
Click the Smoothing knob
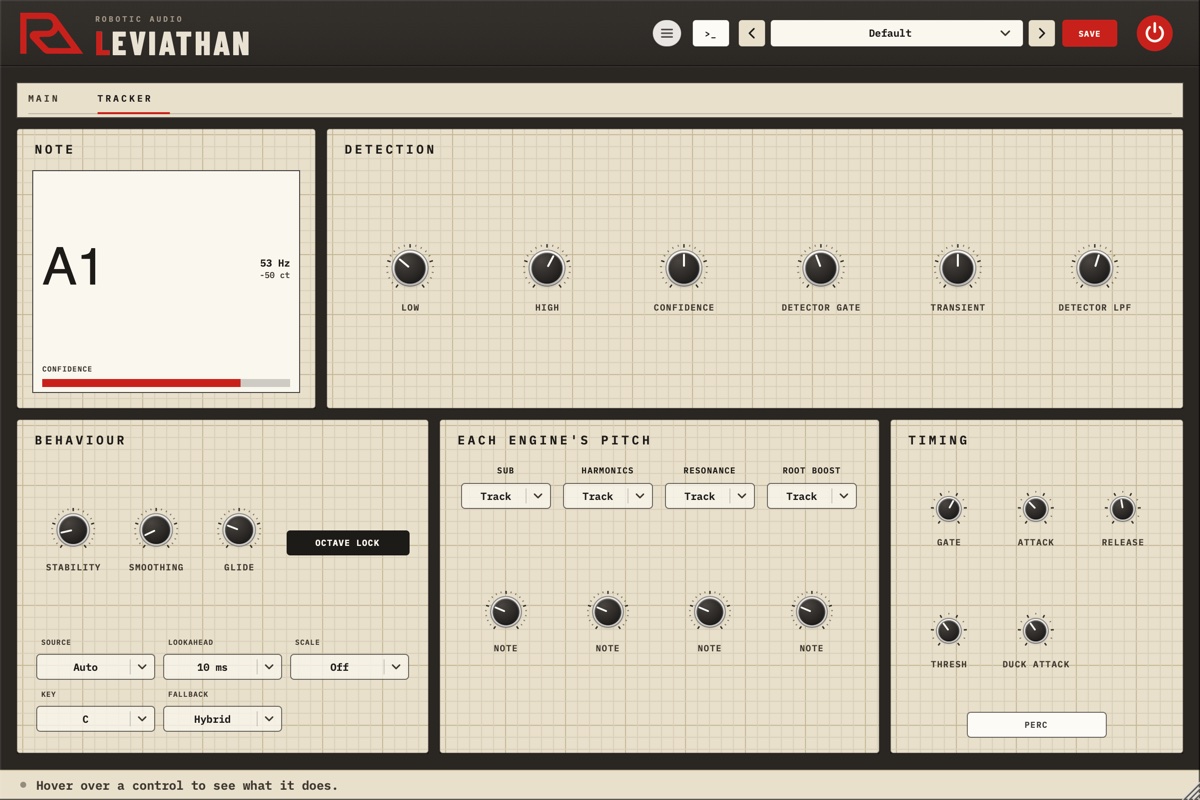point(156,530)
